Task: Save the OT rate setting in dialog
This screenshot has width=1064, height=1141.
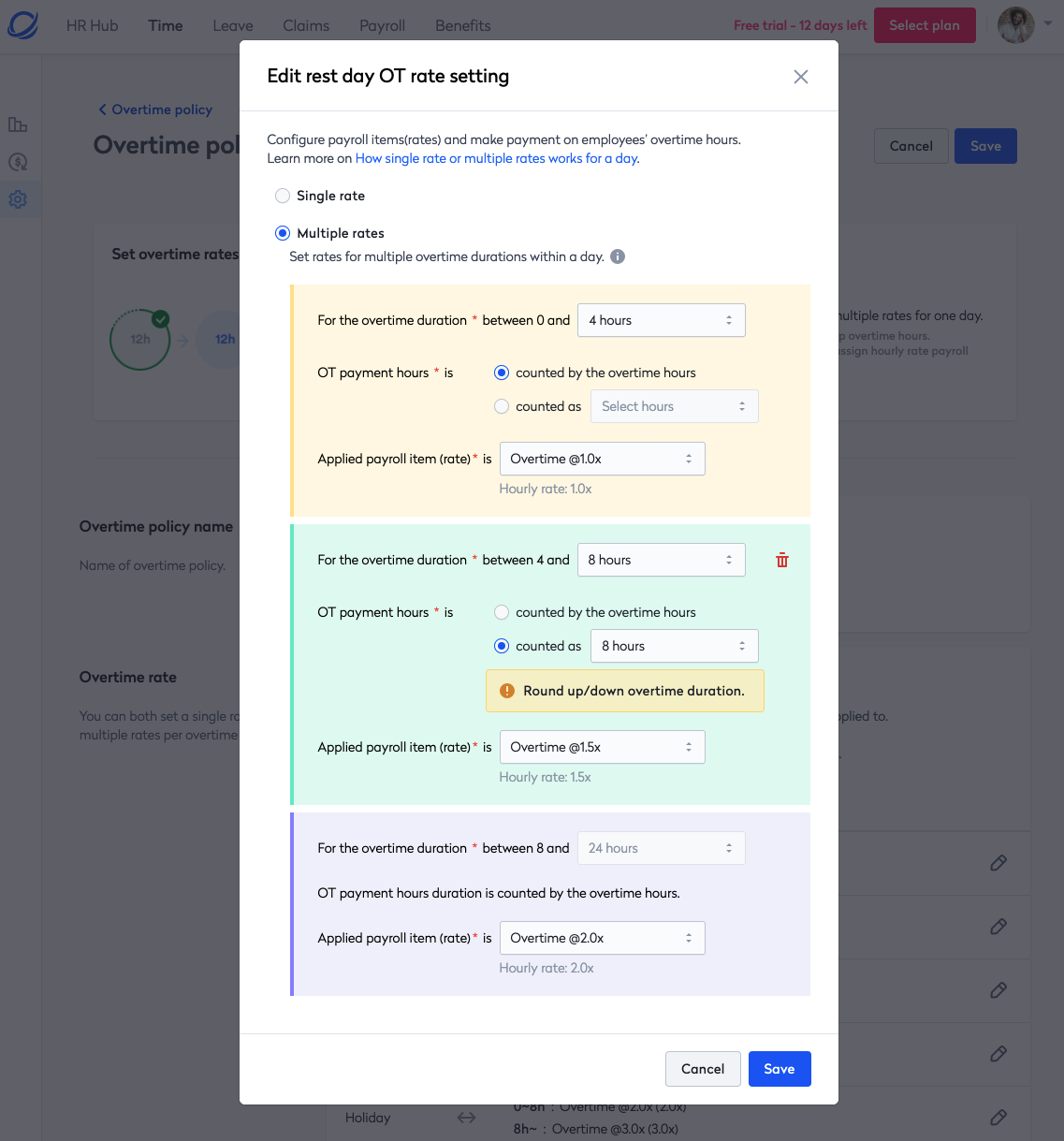Action: click(x=780, y=1069)
